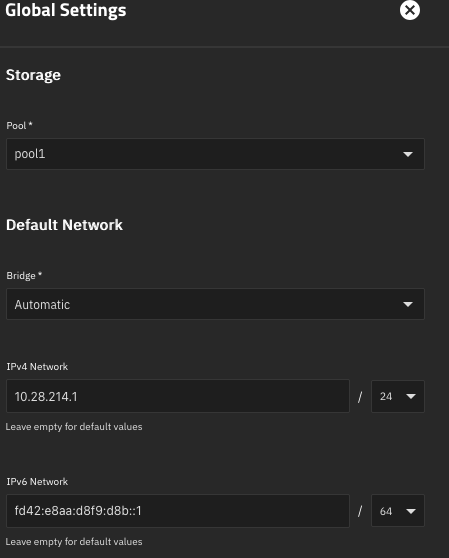Click the hint text below IPv4 field
The height and width of the screenshot is (558, 449).
[x=74, y=427]
